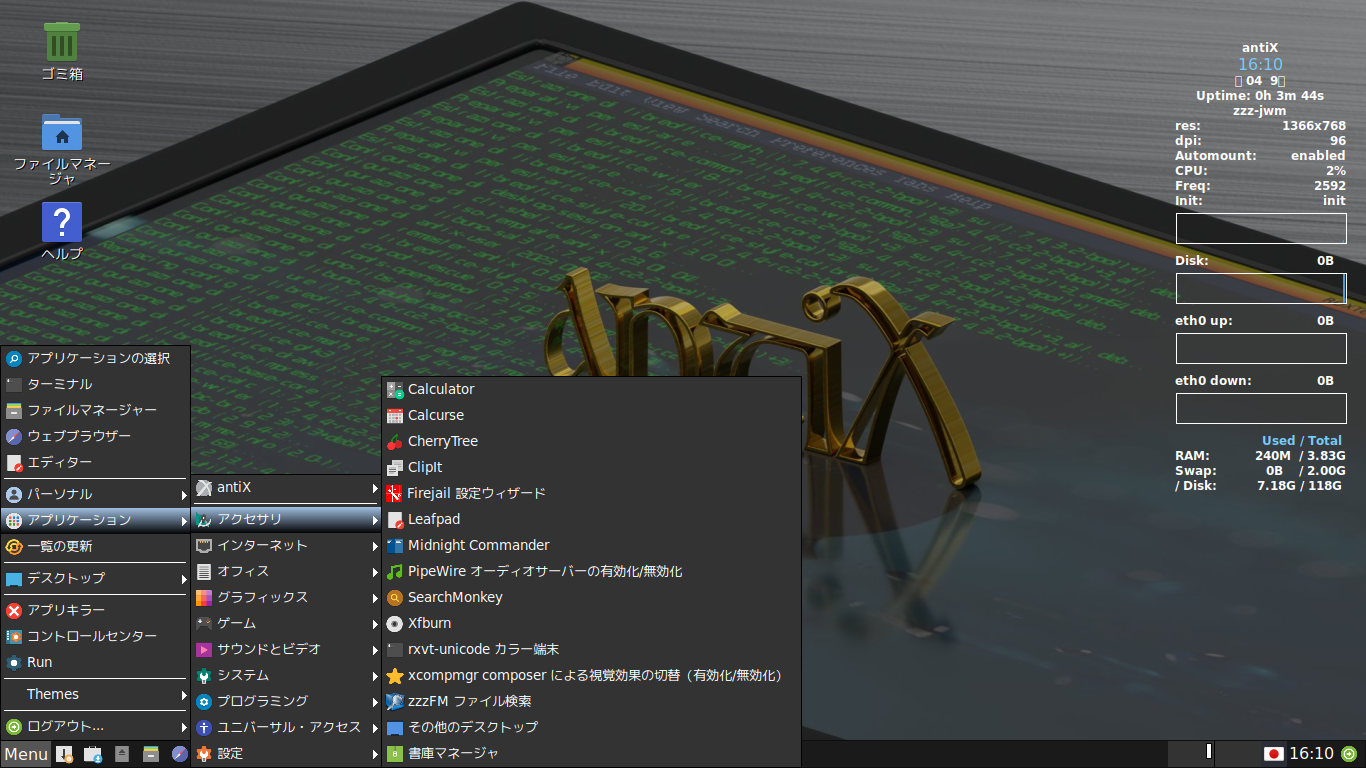The width and height of the screenshot is (1366, 768).
Task: Launch ウェブブラウザー from main menu
Action: pyautogui.click(x=96, y=436)
